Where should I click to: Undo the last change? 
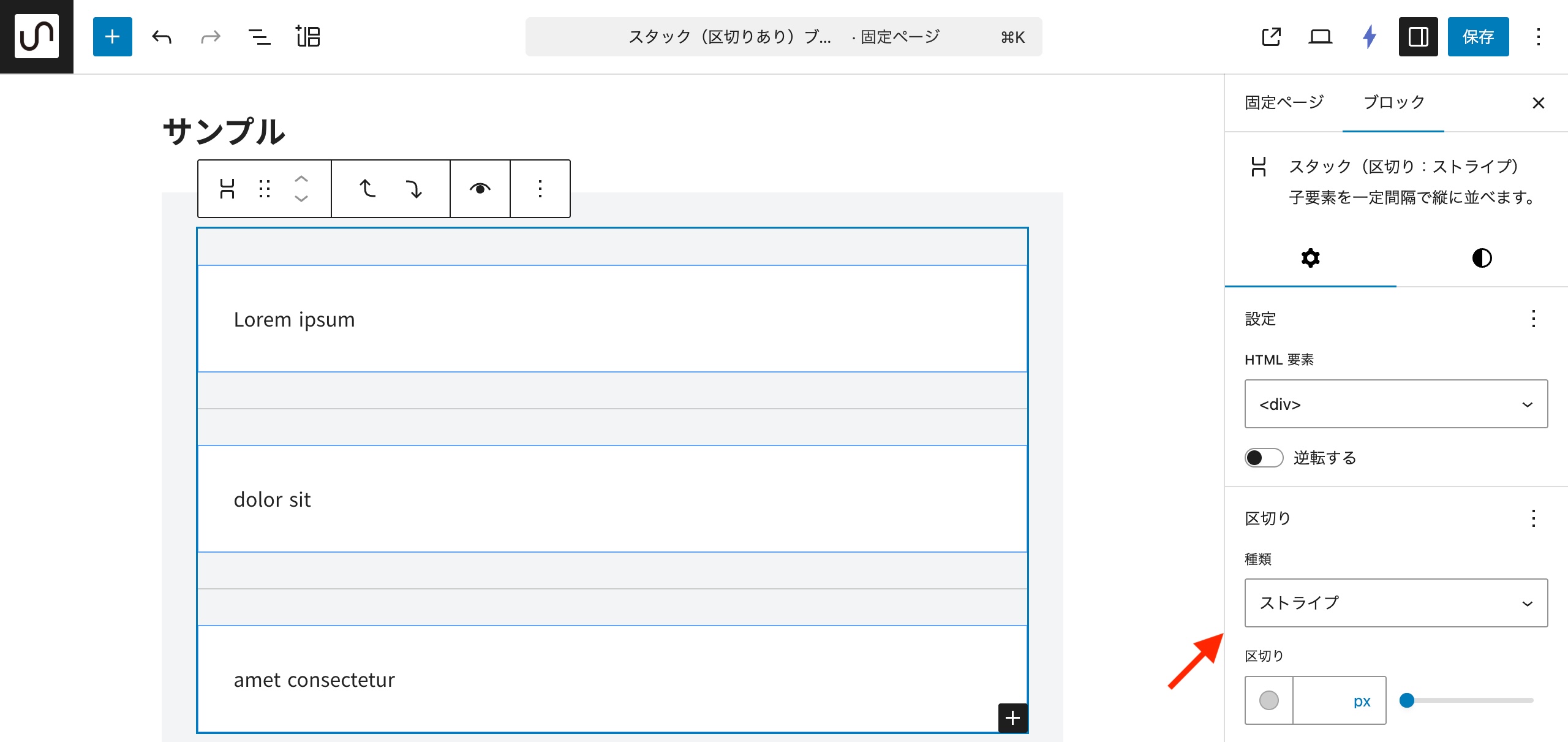(162, 37)
